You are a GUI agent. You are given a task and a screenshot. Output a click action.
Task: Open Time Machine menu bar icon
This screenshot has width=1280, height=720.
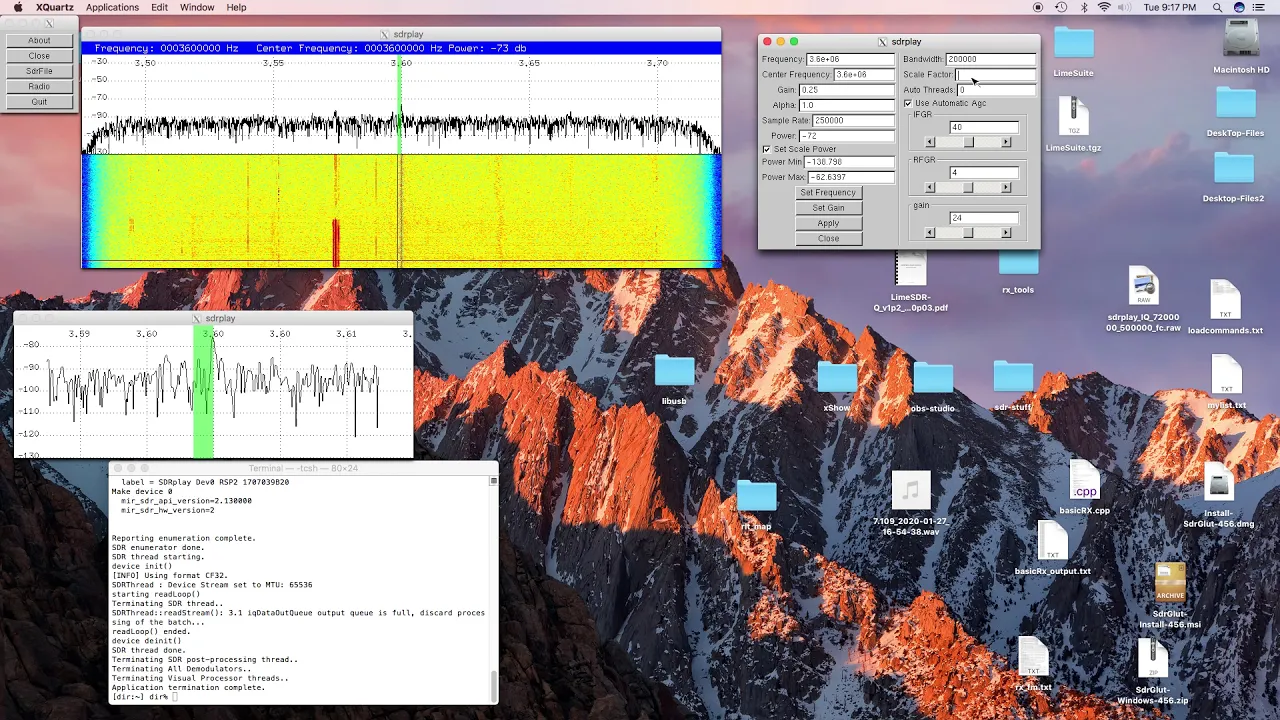pyautogui.click(x=1060, y=7)
